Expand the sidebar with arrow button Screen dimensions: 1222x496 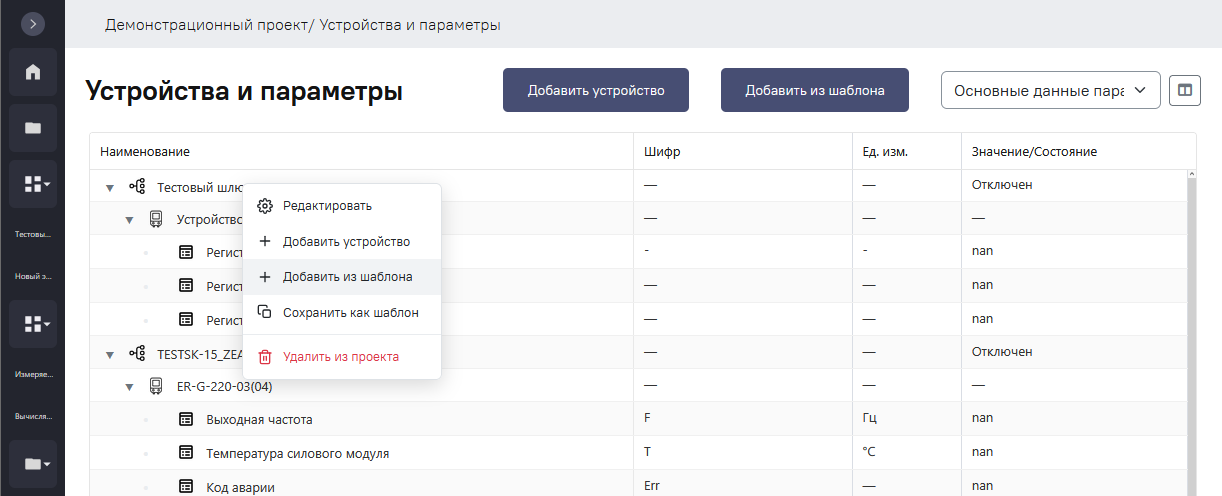33,22
